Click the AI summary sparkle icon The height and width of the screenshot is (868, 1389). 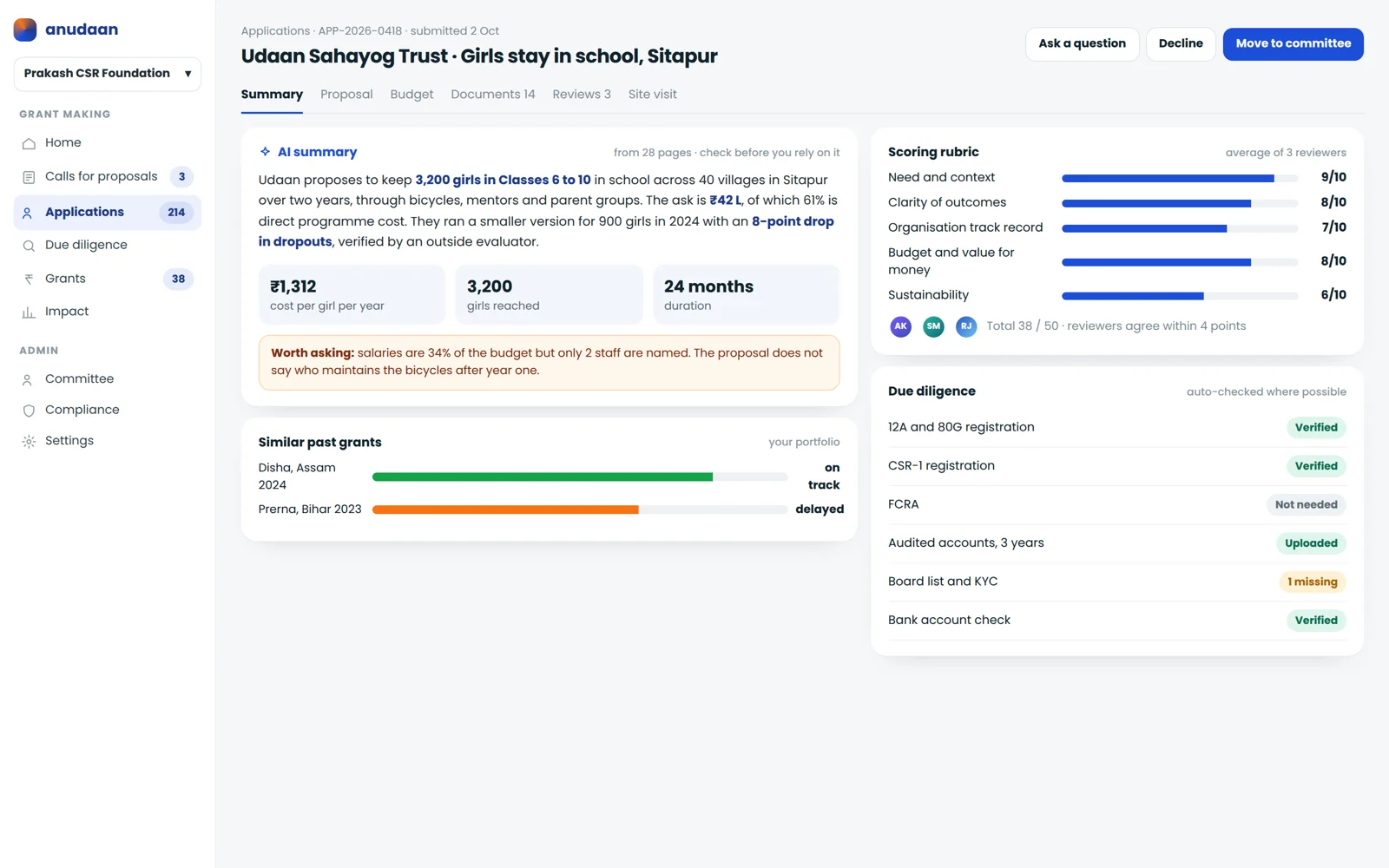265,152
